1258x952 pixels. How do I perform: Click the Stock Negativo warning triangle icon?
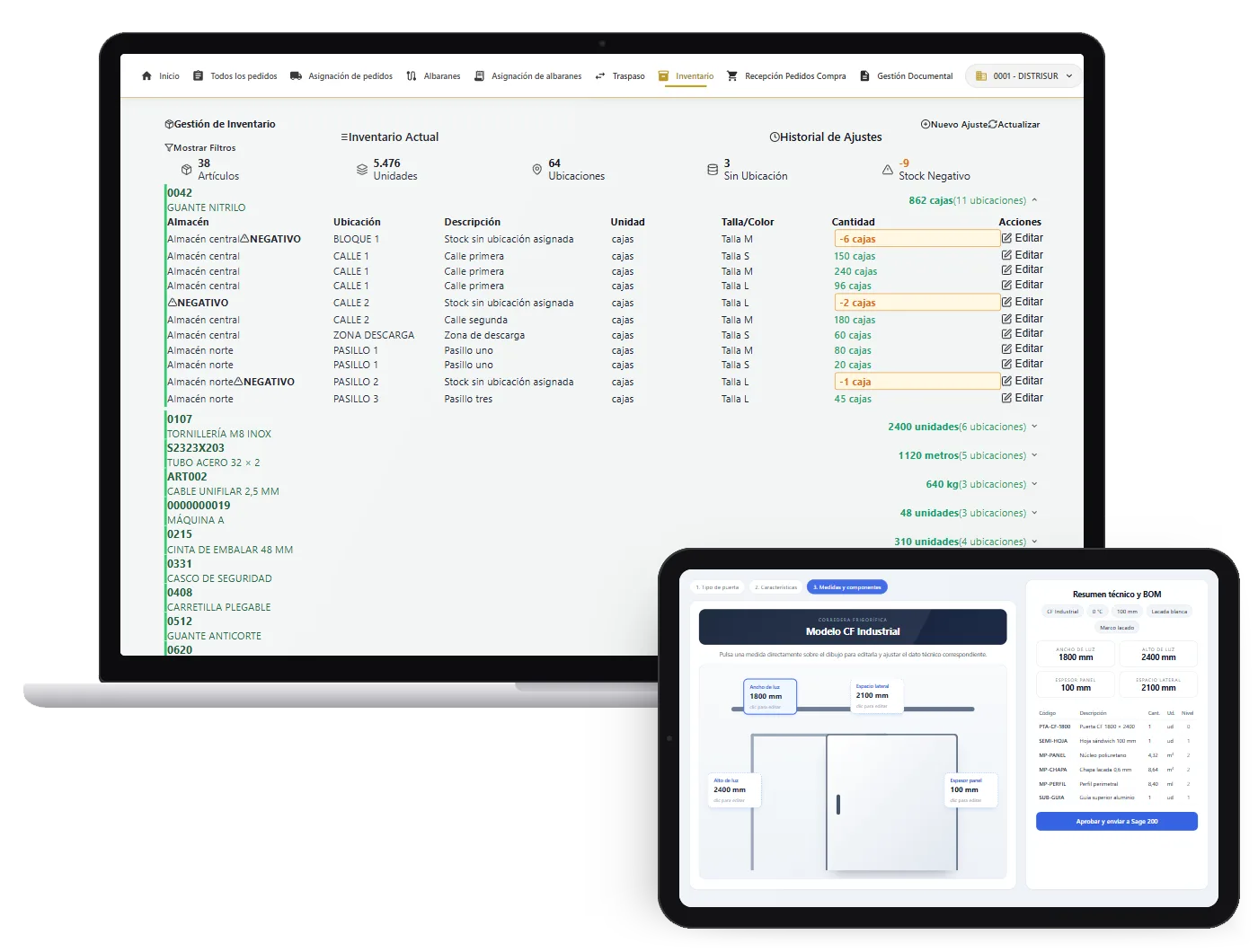coord(888,169)
